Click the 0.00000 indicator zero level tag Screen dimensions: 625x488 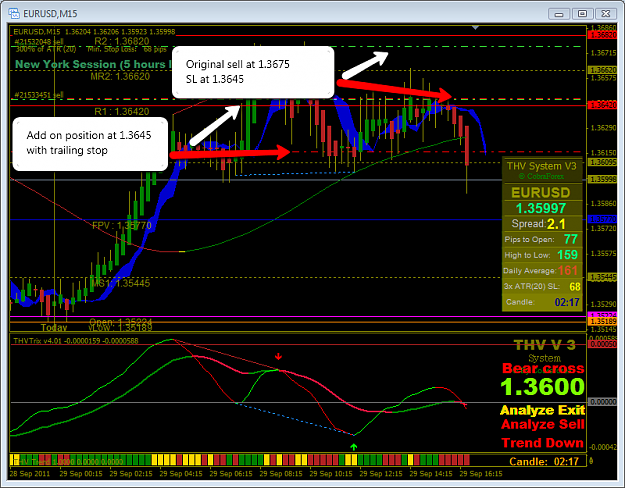(602, 402)
